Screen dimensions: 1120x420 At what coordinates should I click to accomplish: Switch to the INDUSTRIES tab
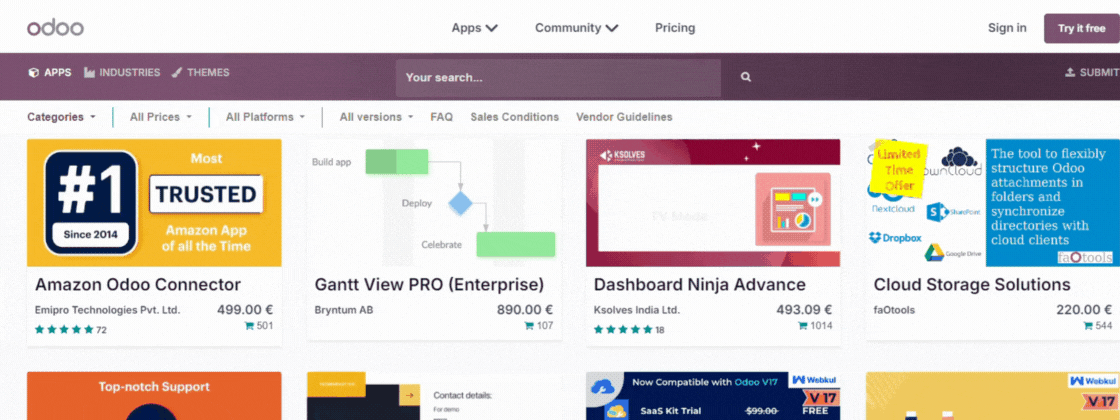[x=122, y=72]
